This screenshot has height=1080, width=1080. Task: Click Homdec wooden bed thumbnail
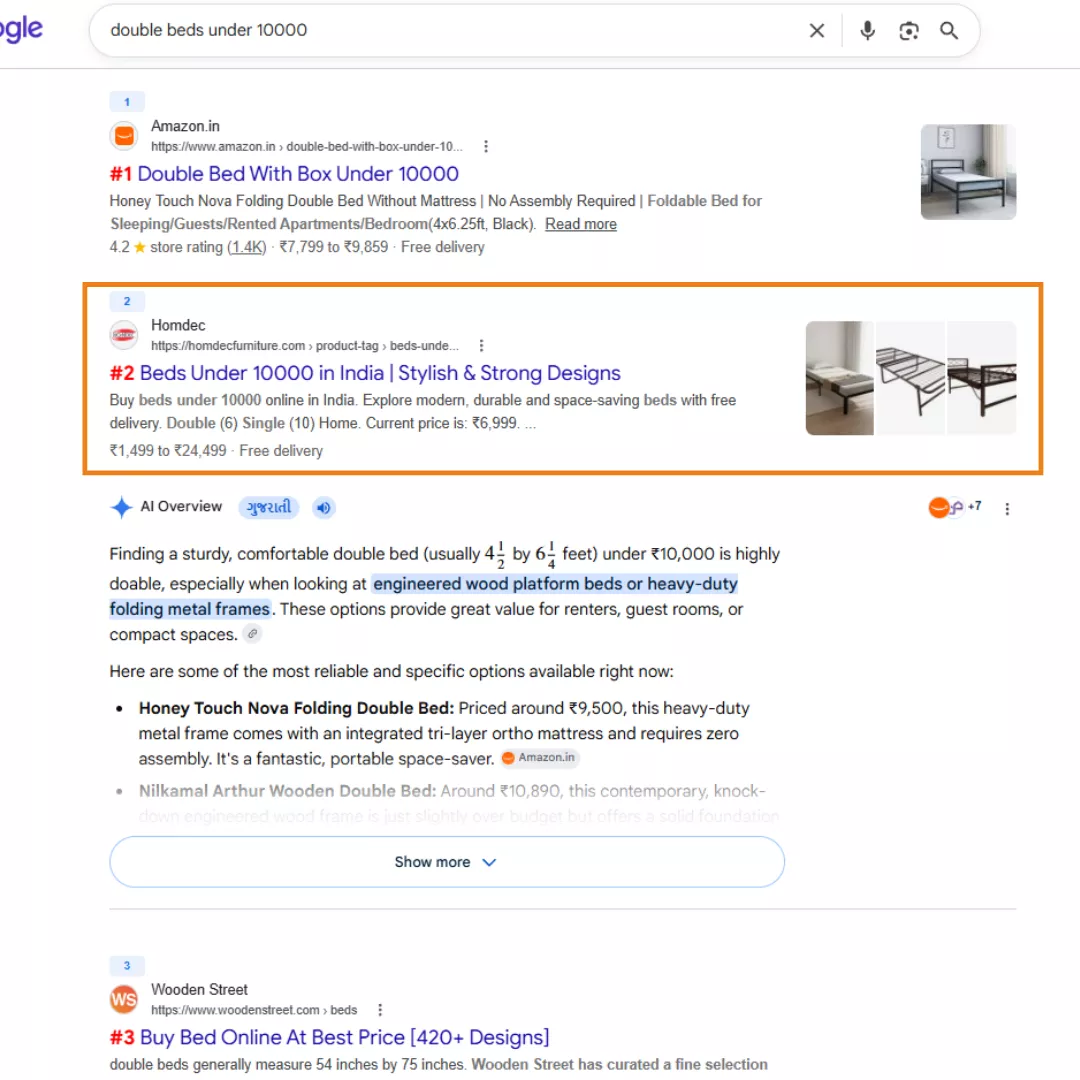pos(840,377)
